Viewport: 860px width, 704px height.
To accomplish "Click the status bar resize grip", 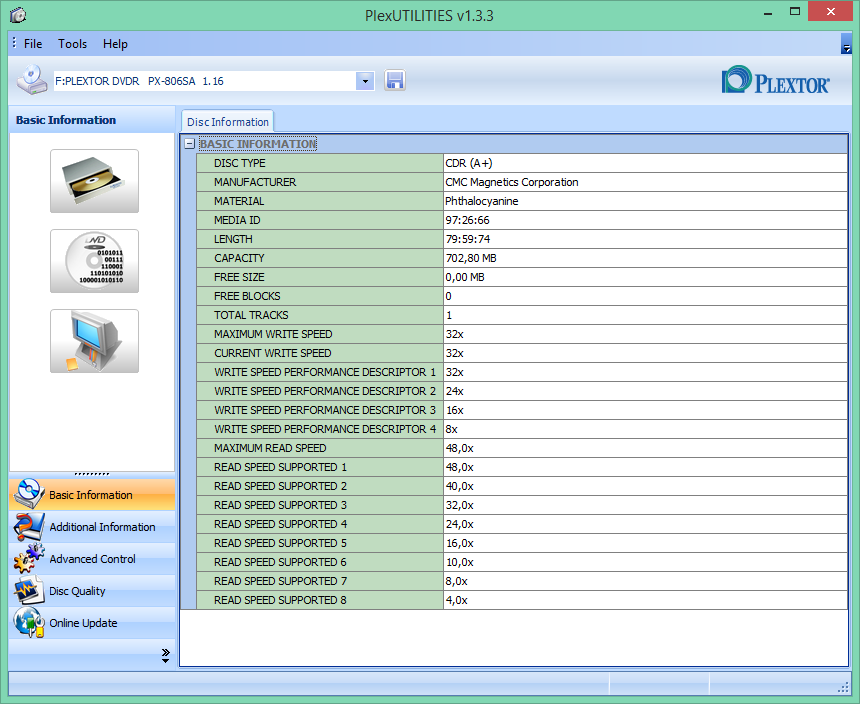I will pos(843,688).
